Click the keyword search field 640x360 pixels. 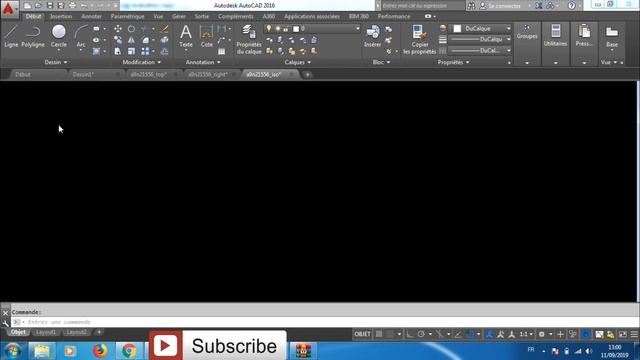[423, 6]
